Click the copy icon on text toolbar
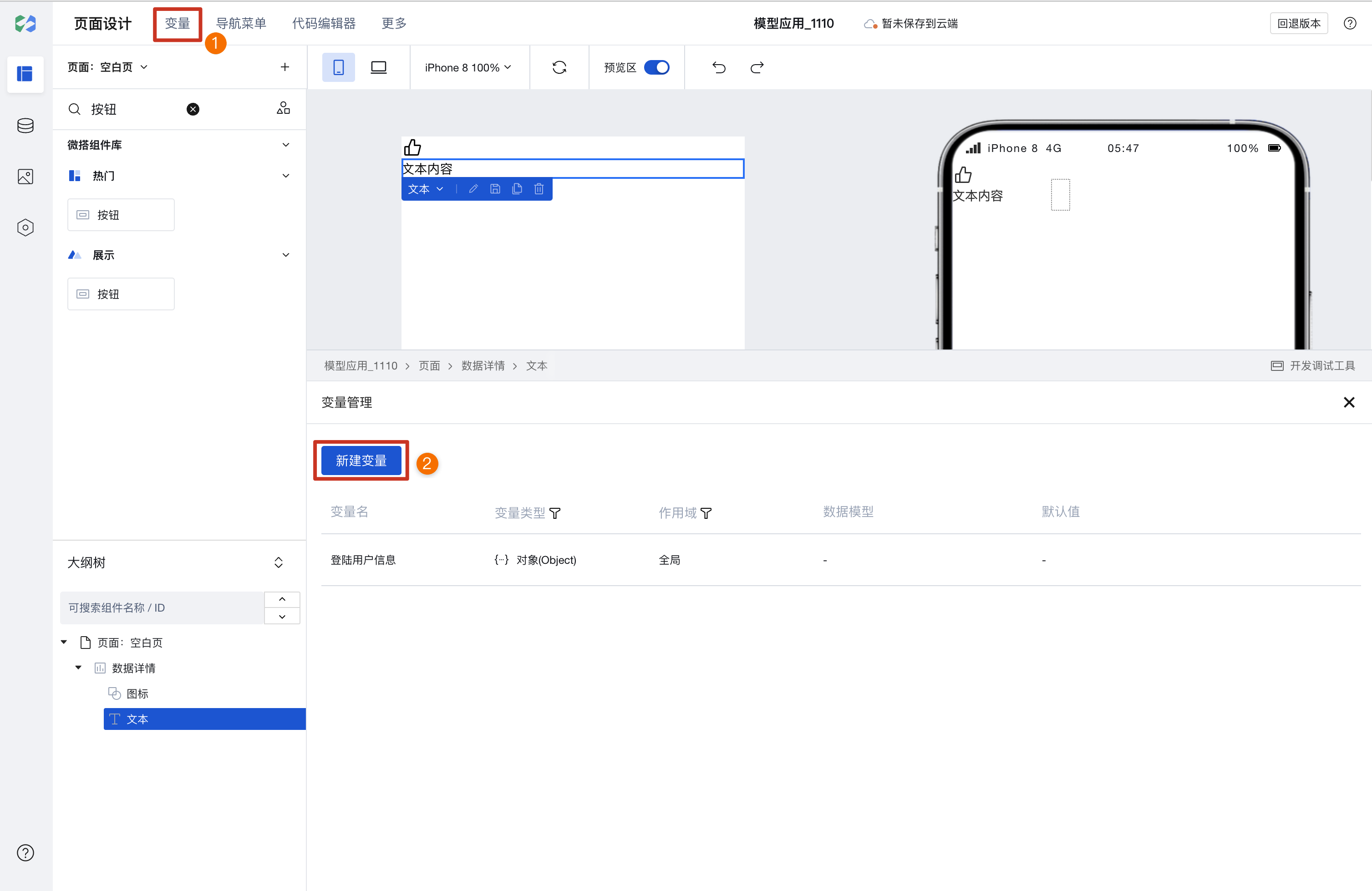The image size is (1372, 891). [x=517, y=188]
